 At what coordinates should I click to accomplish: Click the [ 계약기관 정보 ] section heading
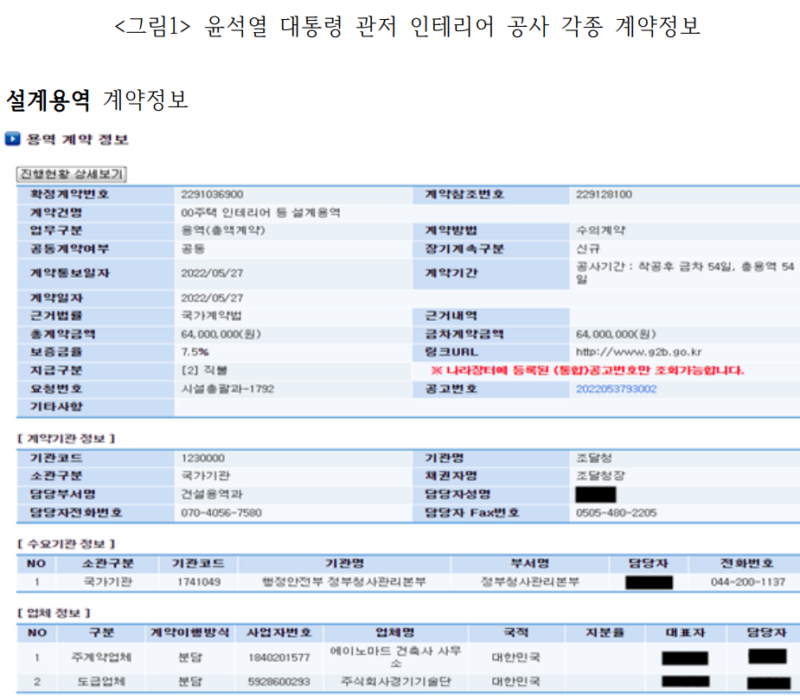(x=66, y=438)
